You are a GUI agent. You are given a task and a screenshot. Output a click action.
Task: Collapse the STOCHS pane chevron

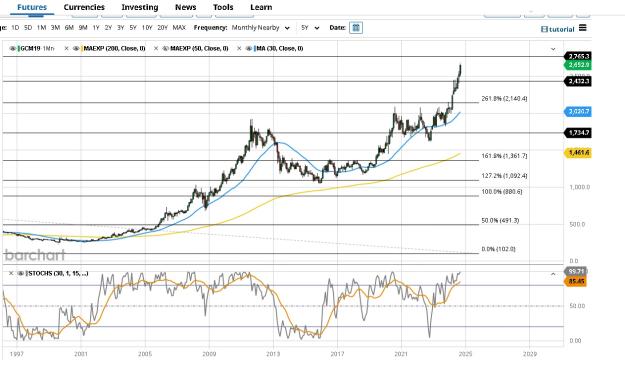(553, 274)
